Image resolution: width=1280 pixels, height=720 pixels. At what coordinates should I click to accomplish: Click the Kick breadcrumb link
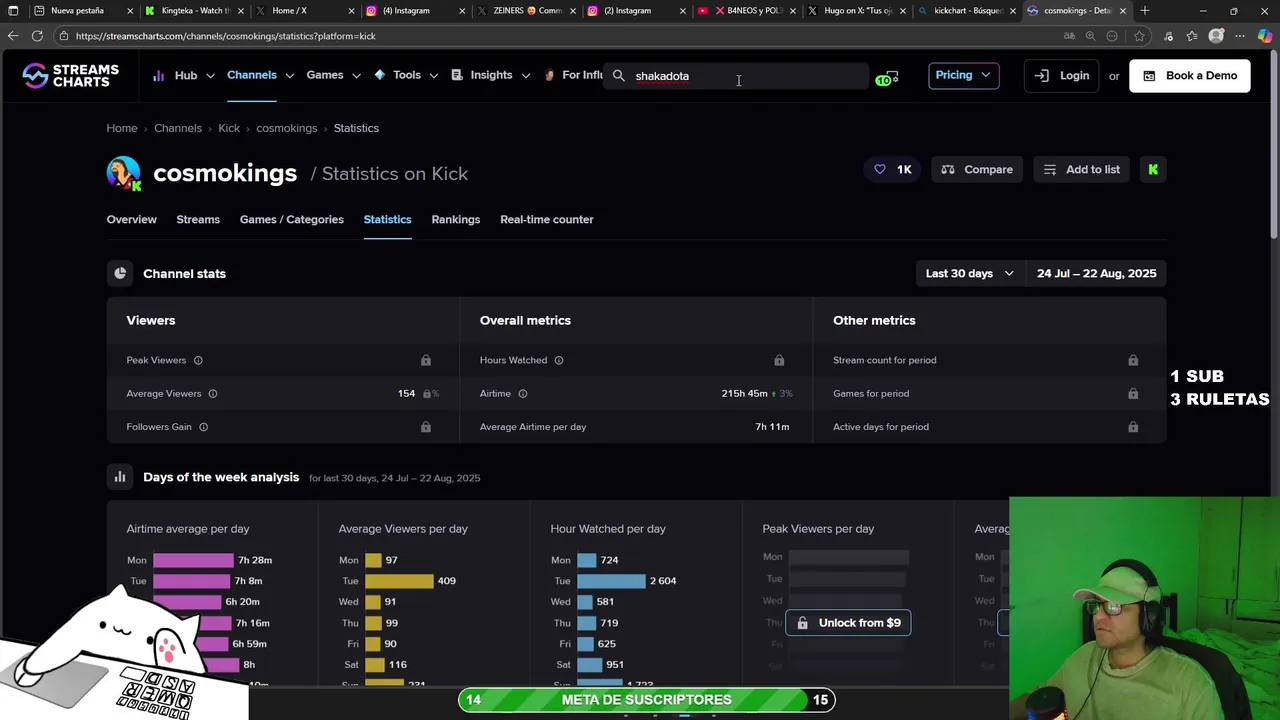pyautogui.click(x=229, y=128)
